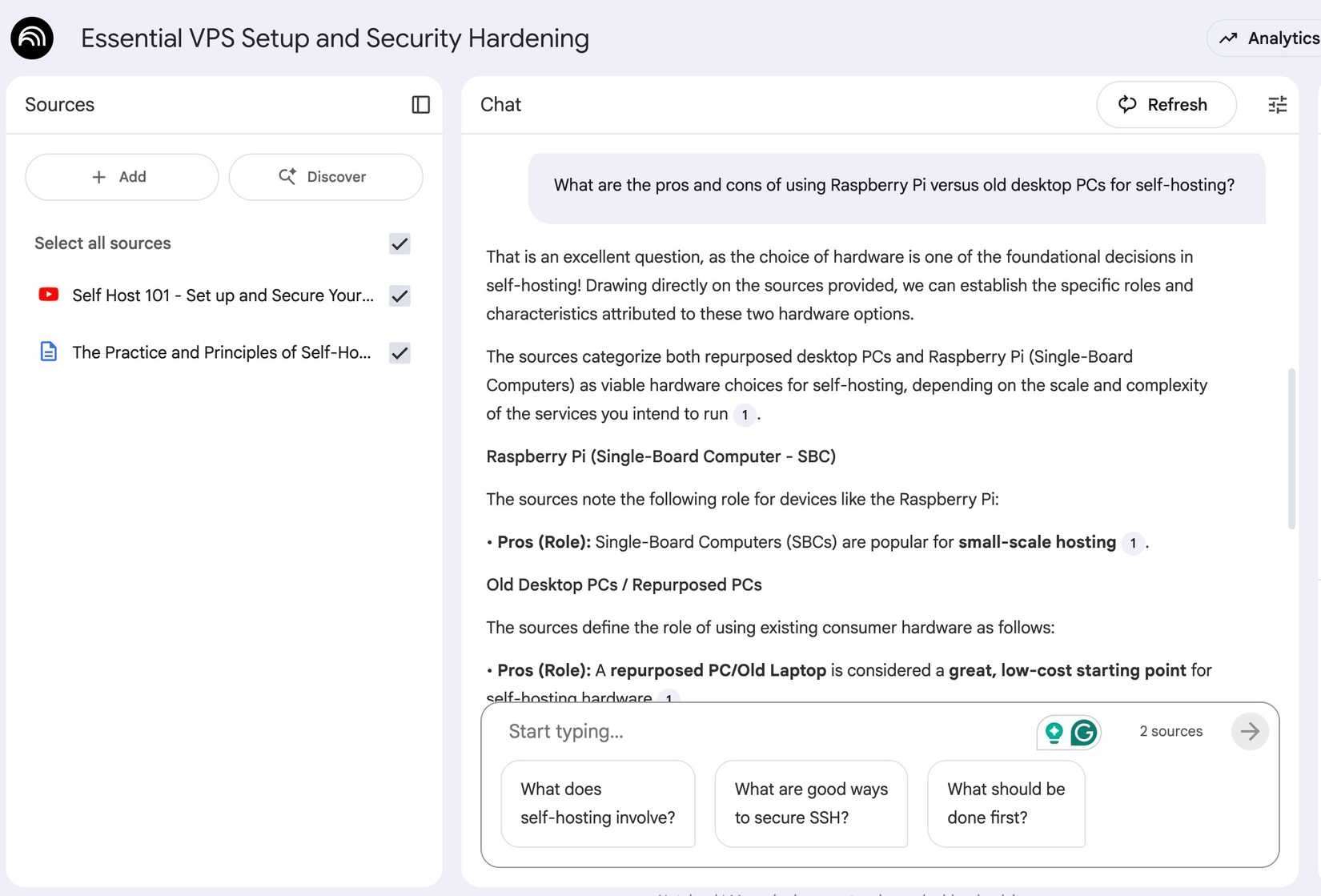Click the YouTube source icon
Image resolution: width=1321 pixels, height=896 pixels.
coord(49,295)
